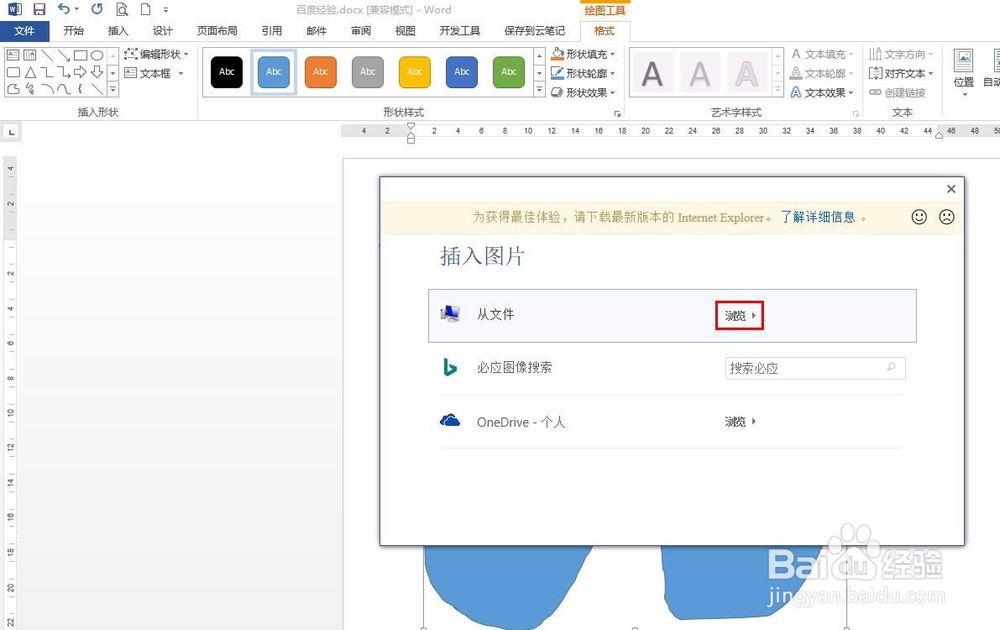Open the Undo history dropdown arrow
The height and width of the screenshot is (630, 1000).
(77, 9)
